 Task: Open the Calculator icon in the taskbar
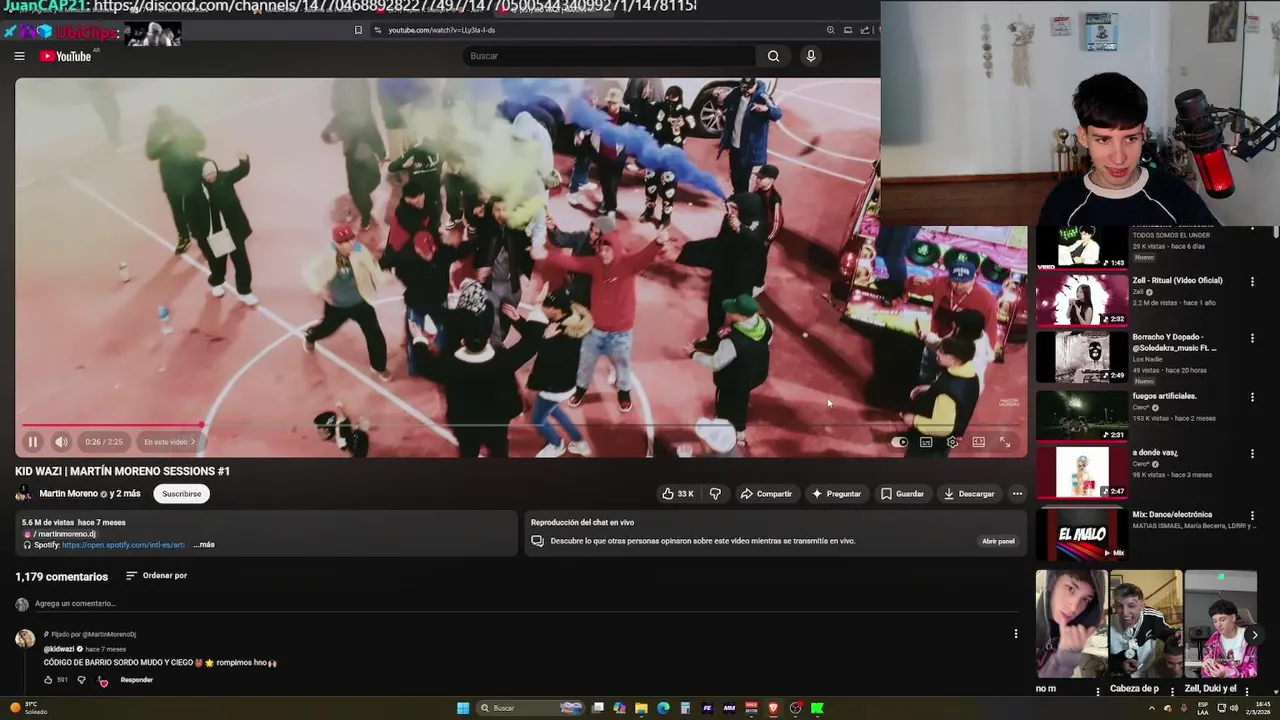685,708
